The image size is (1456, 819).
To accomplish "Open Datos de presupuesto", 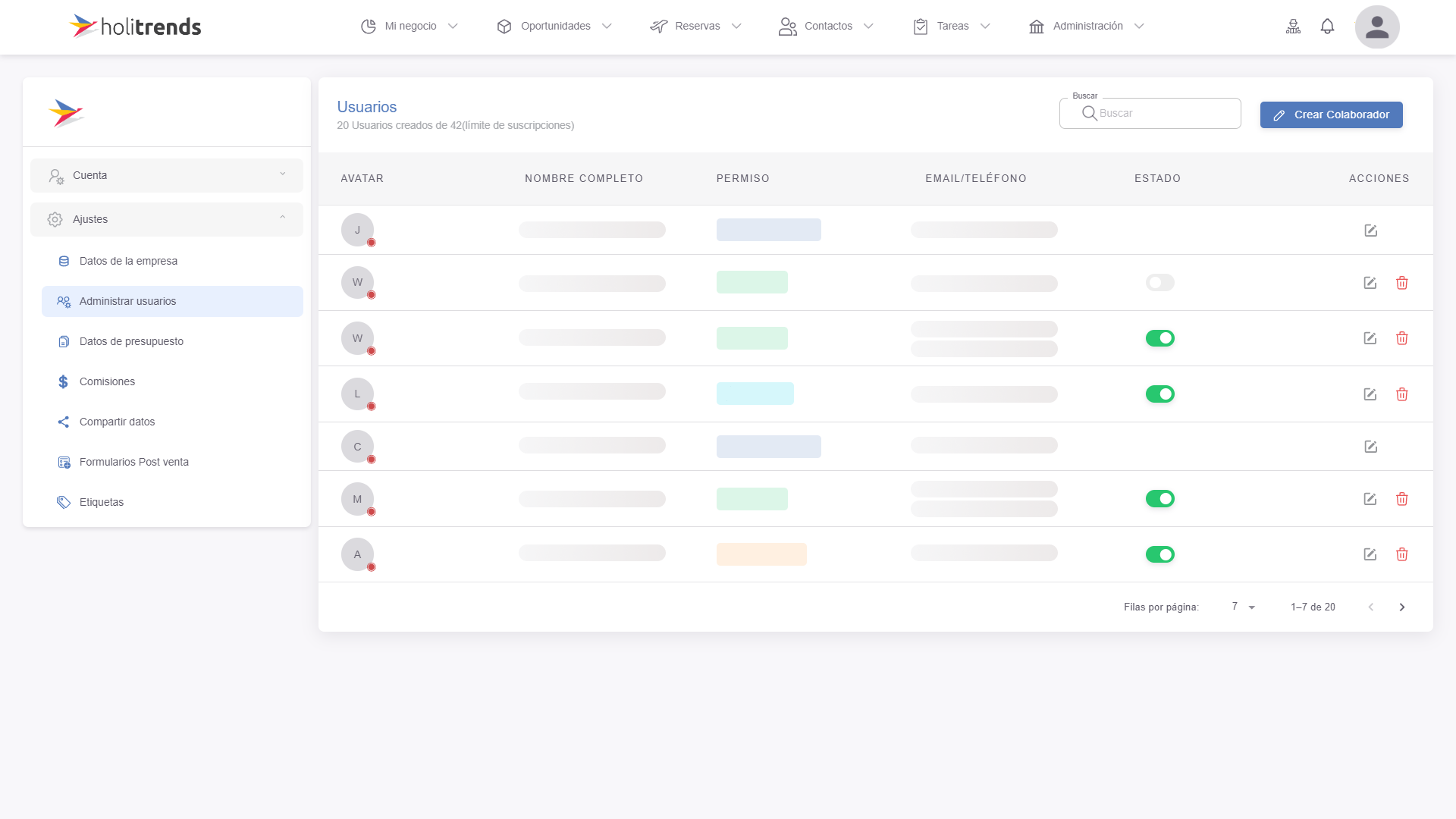I will pos(172,341).
